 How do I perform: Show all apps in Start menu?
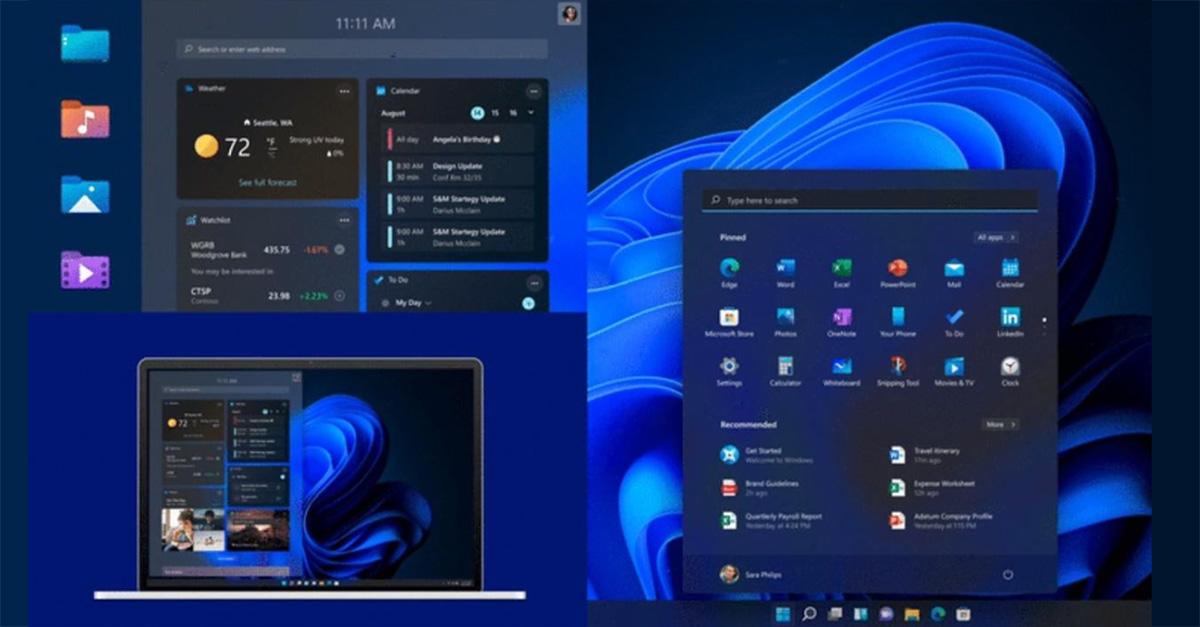[x=996, y=238]
